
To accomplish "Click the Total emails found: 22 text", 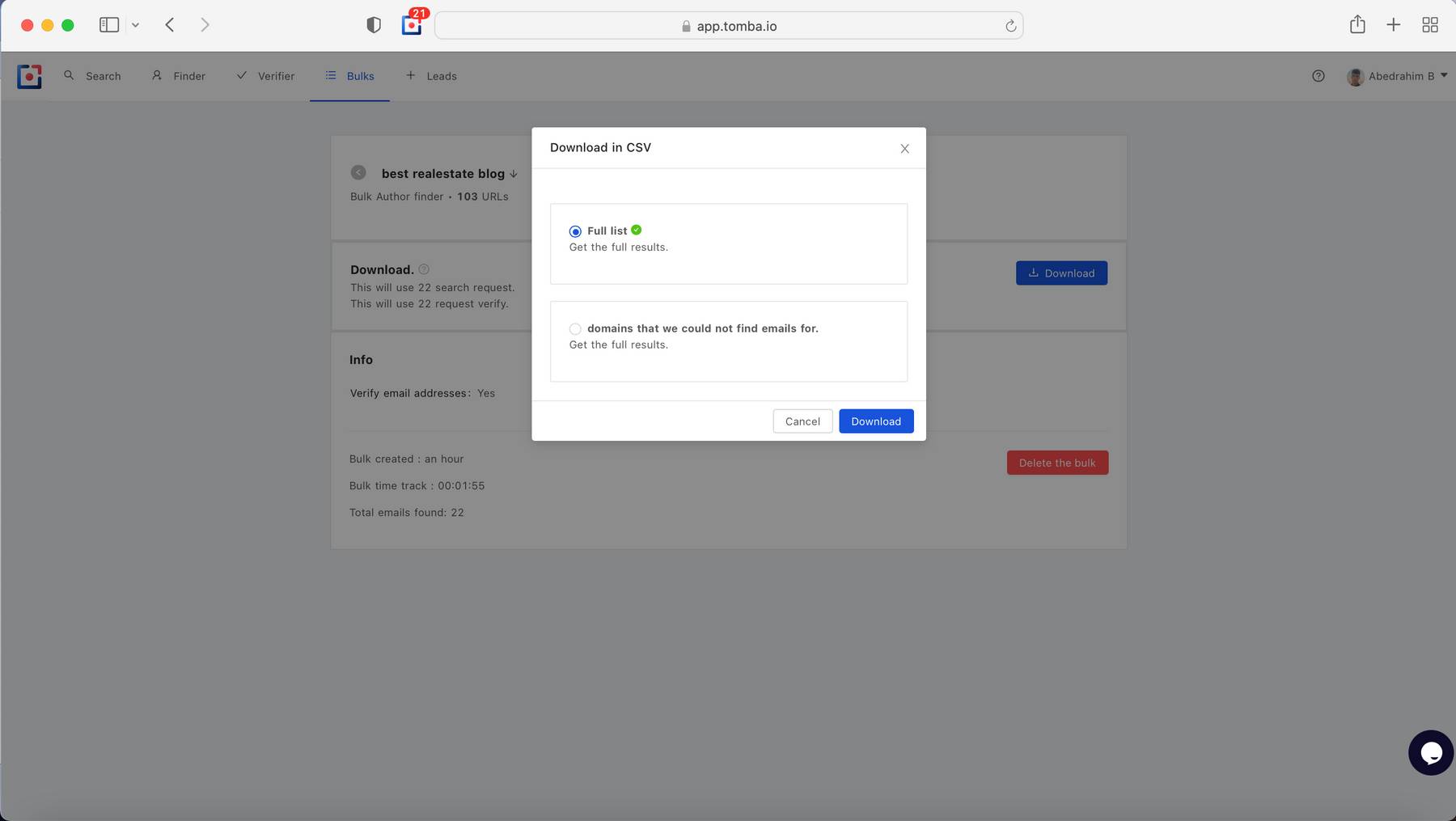I will pyautogui.click(x=407, y=513).
